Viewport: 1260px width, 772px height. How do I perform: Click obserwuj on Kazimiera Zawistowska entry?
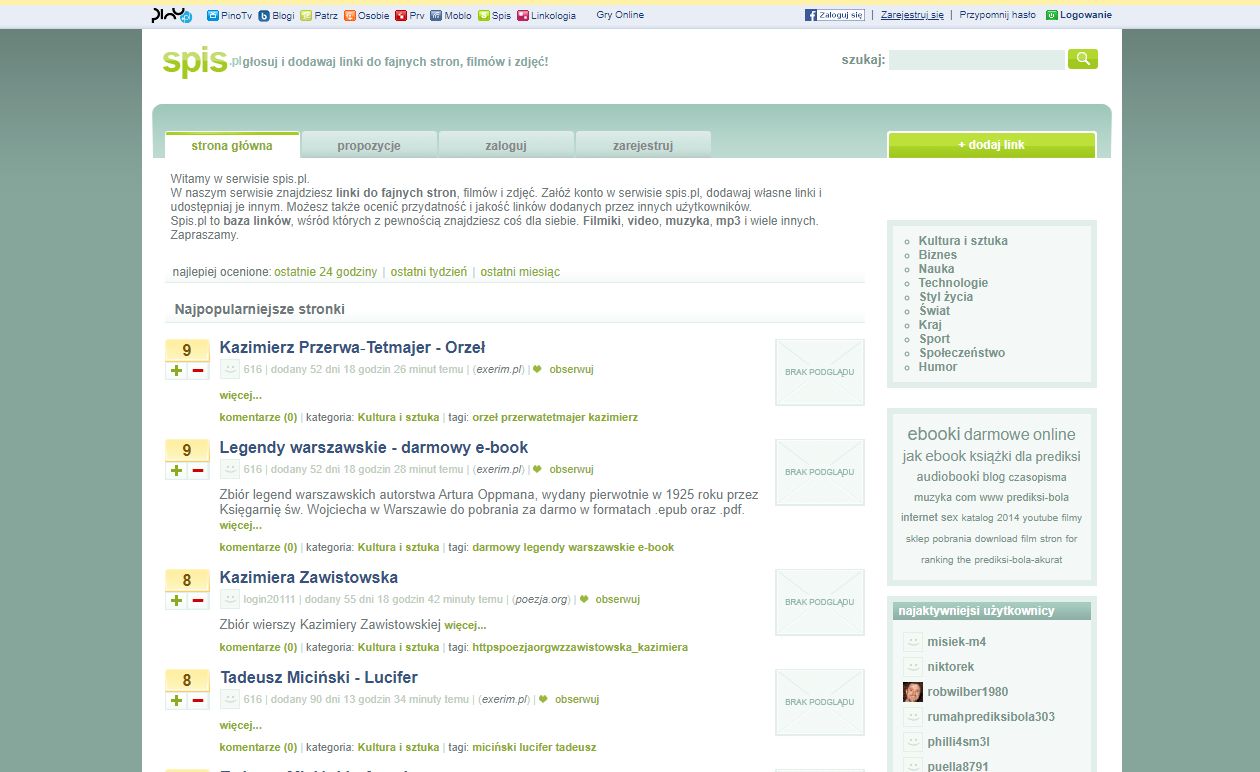coord(617,600)
